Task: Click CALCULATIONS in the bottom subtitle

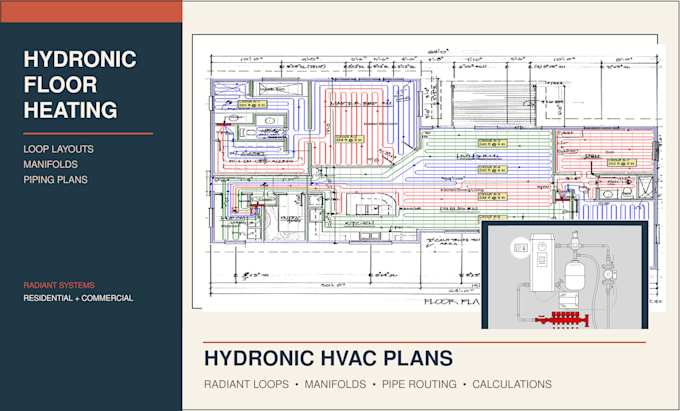Action: click(x=512, y=384)
